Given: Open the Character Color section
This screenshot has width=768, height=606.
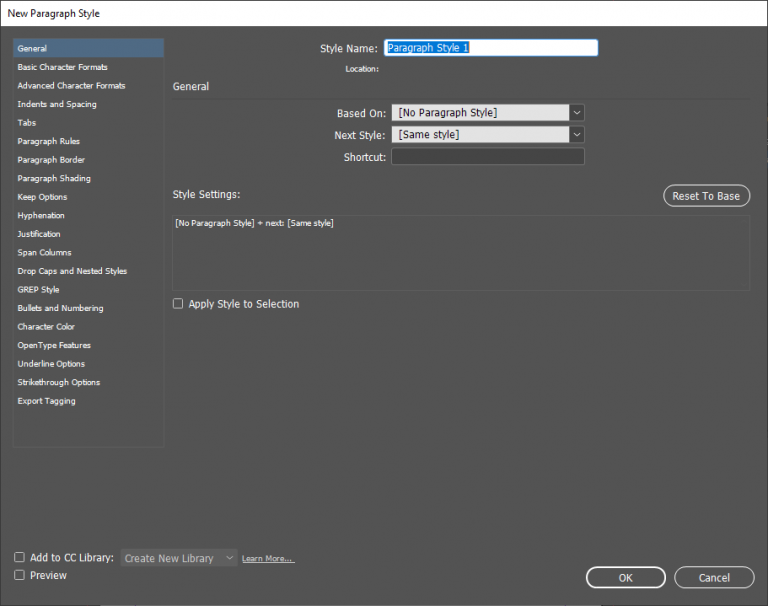Looking at the screenshot, I should coord(46,327).
